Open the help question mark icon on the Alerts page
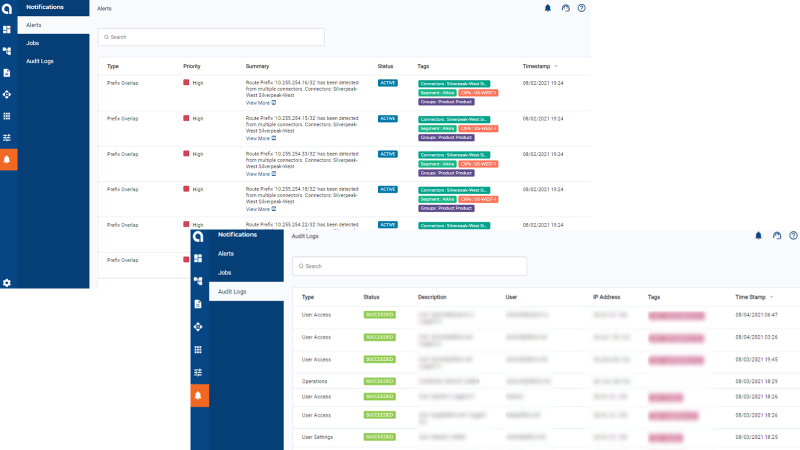 581,8
